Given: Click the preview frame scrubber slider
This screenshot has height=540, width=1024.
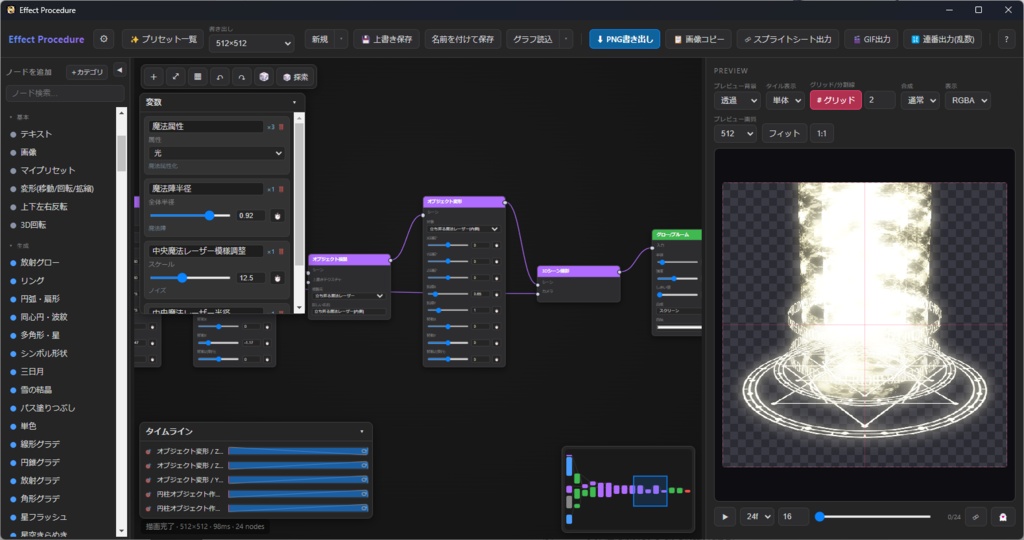Looking at the screenshot, I should click(x=872, y=516).
